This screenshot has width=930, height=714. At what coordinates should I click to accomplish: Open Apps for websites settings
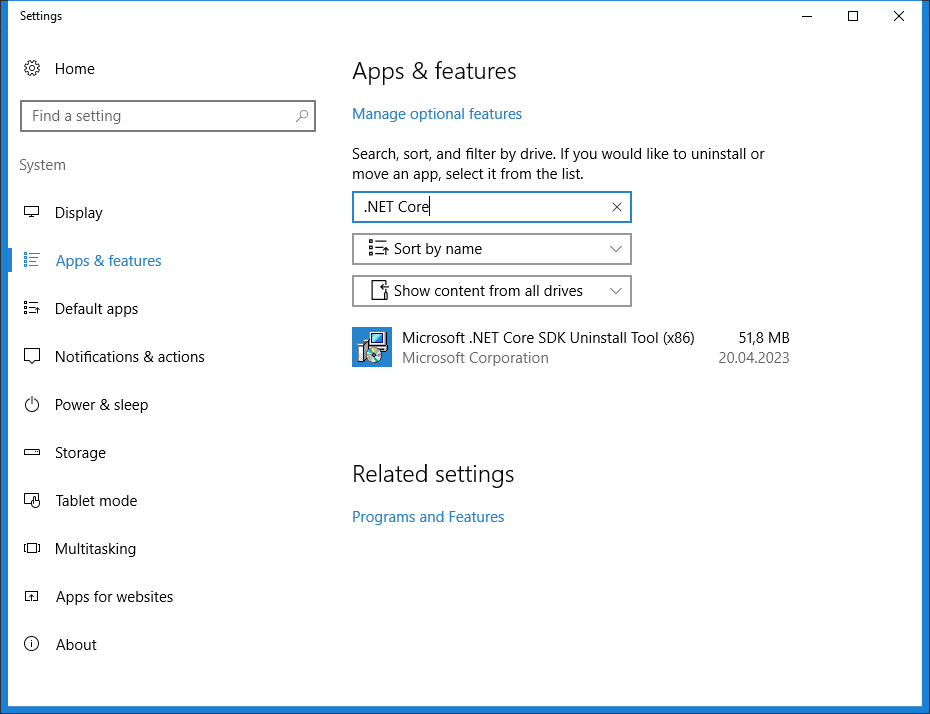coord(114,596)
